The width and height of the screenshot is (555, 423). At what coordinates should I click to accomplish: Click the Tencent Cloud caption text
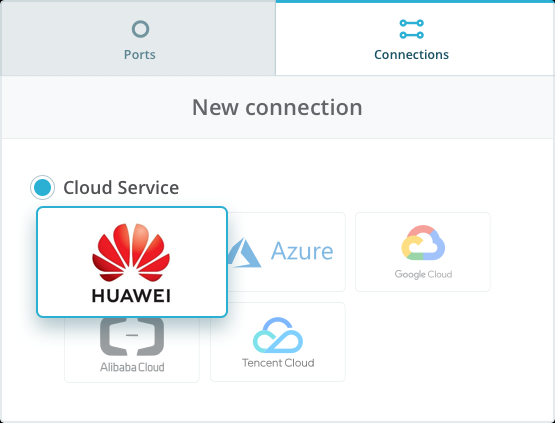pos(278,363)
